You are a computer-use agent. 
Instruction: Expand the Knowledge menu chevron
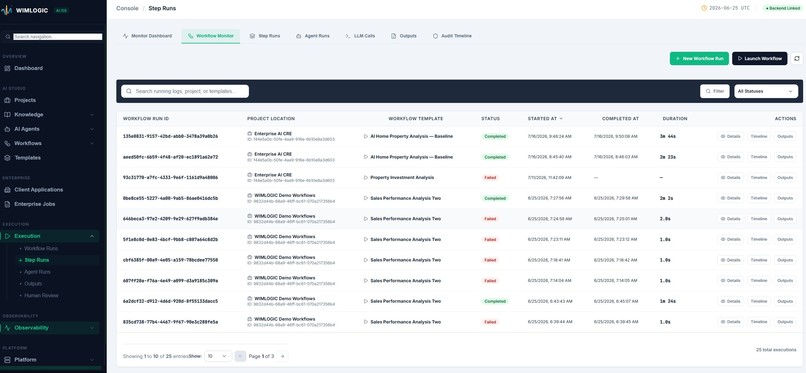(92, 115)
